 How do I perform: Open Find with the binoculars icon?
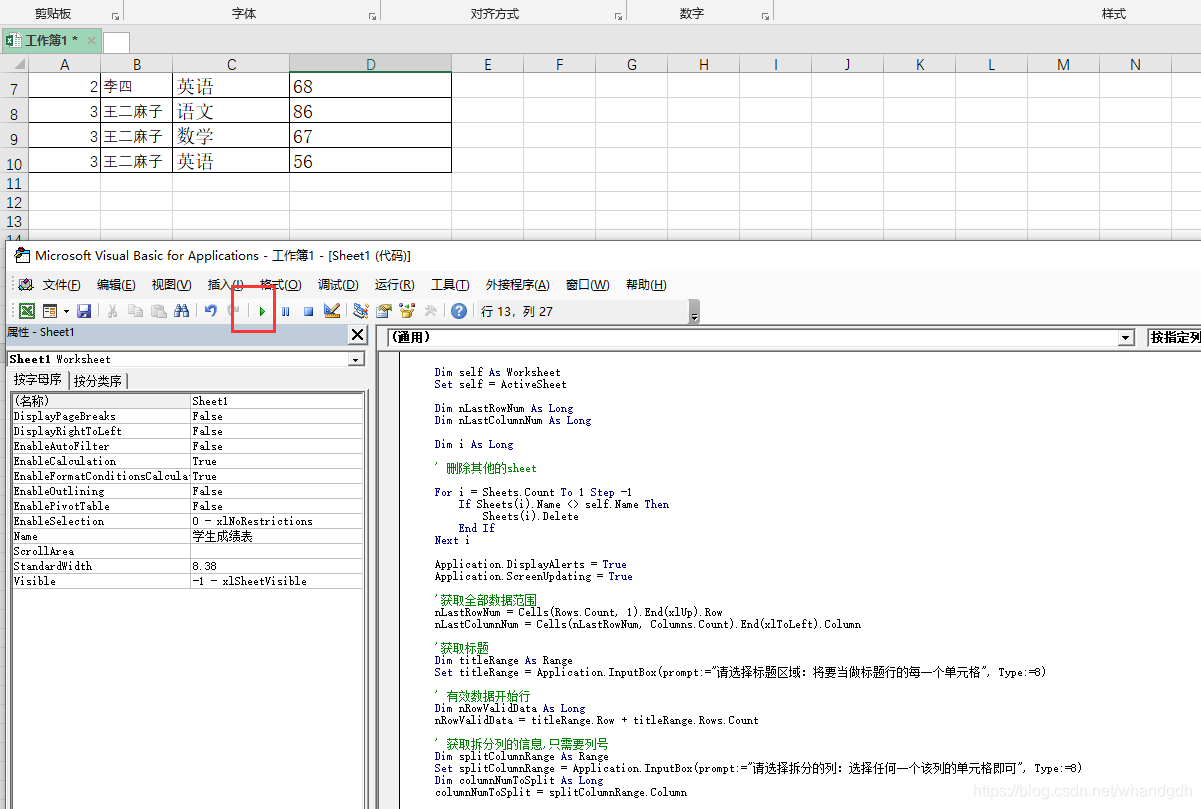(x=181, y=311)
